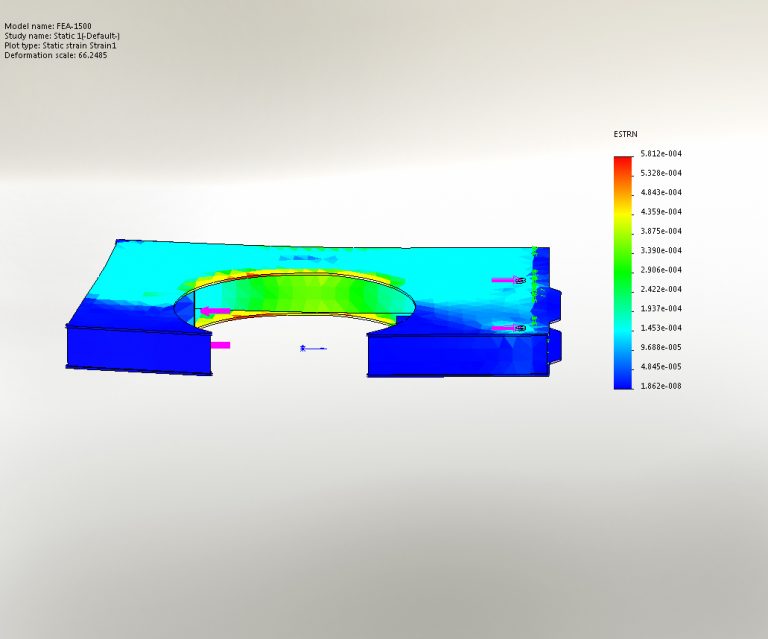Click legend value 2.906e-004
The width and height of the screenshot is (768, 639).
click(x=661, y=270)
